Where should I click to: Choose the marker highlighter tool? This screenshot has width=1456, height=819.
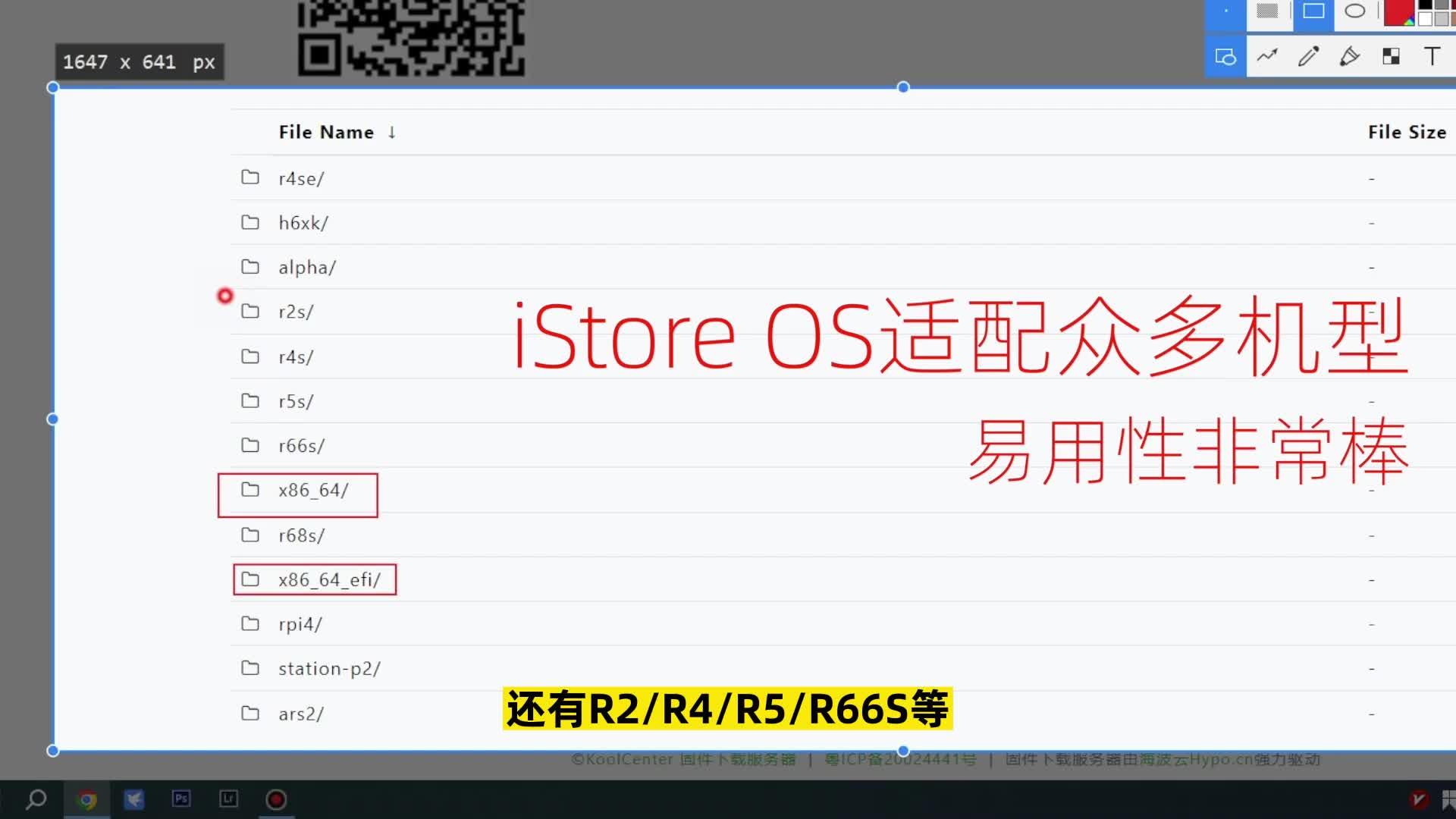[x=1350, y=56]
